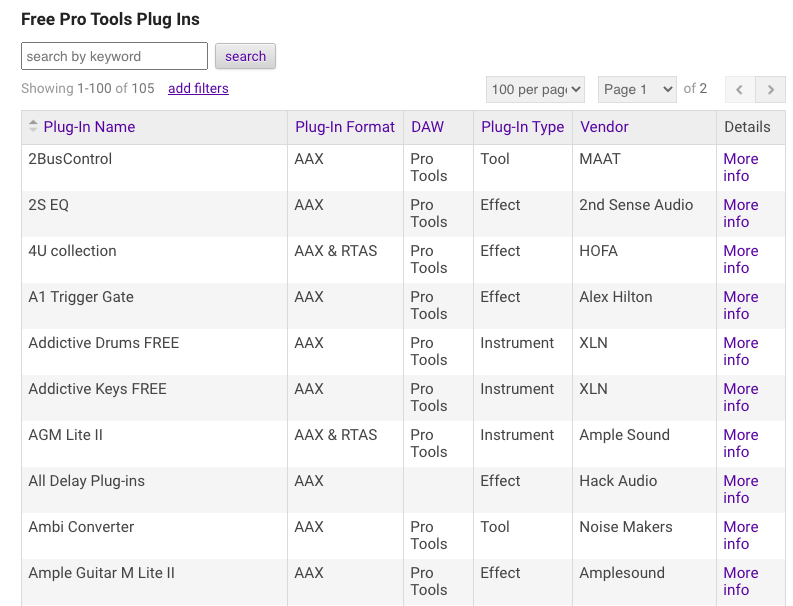Select the Addictive Drums FREE name cell
Viewport: 793px width, 606px height.
pyautogui.click(x=154, y=352)
